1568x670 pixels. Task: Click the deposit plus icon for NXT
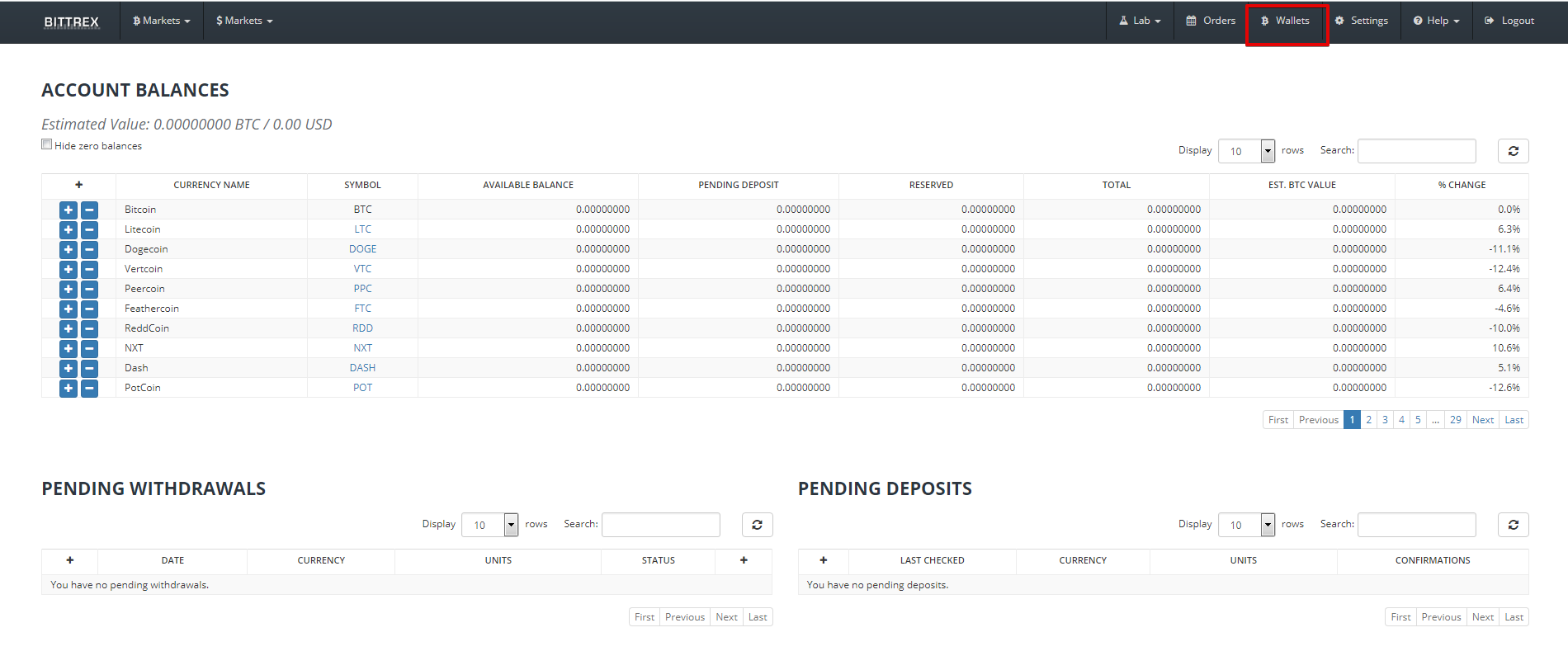pos(68,349)
